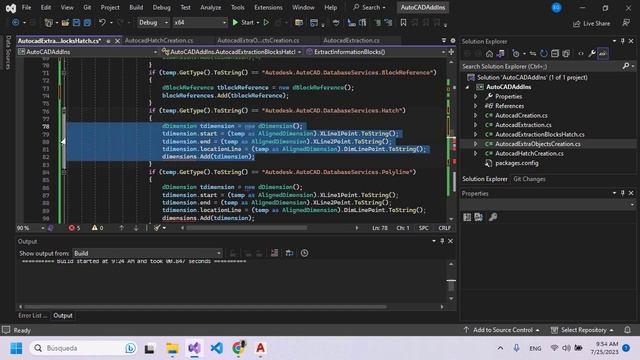
Task: Click the code cleanup broom icon
Action: [x=157, y=228]
